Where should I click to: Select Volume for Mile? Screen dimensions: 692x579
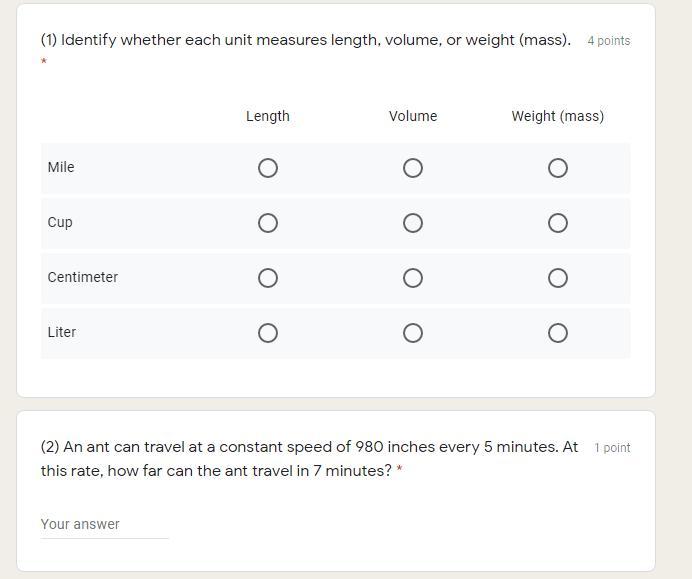point(413,168)
